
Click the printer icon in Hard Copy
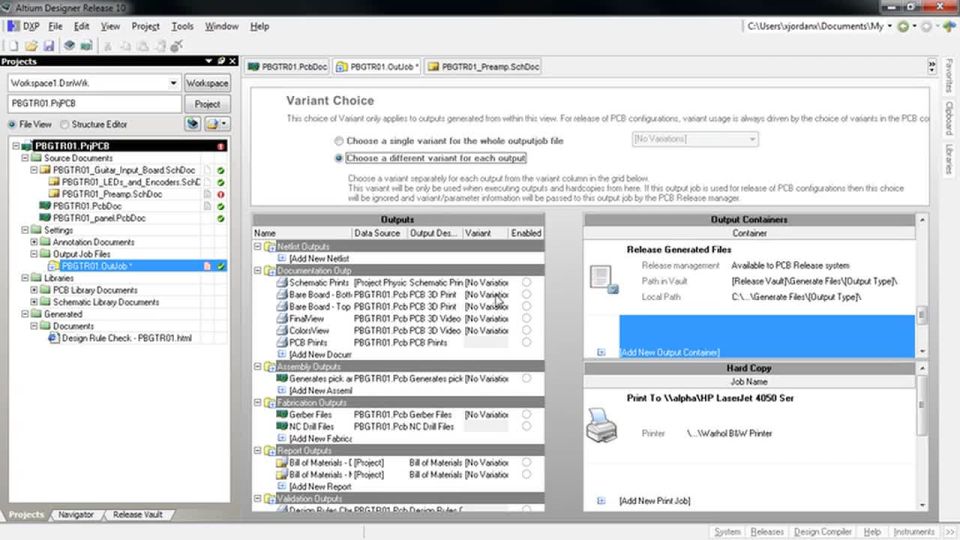[x=602, y=426]
